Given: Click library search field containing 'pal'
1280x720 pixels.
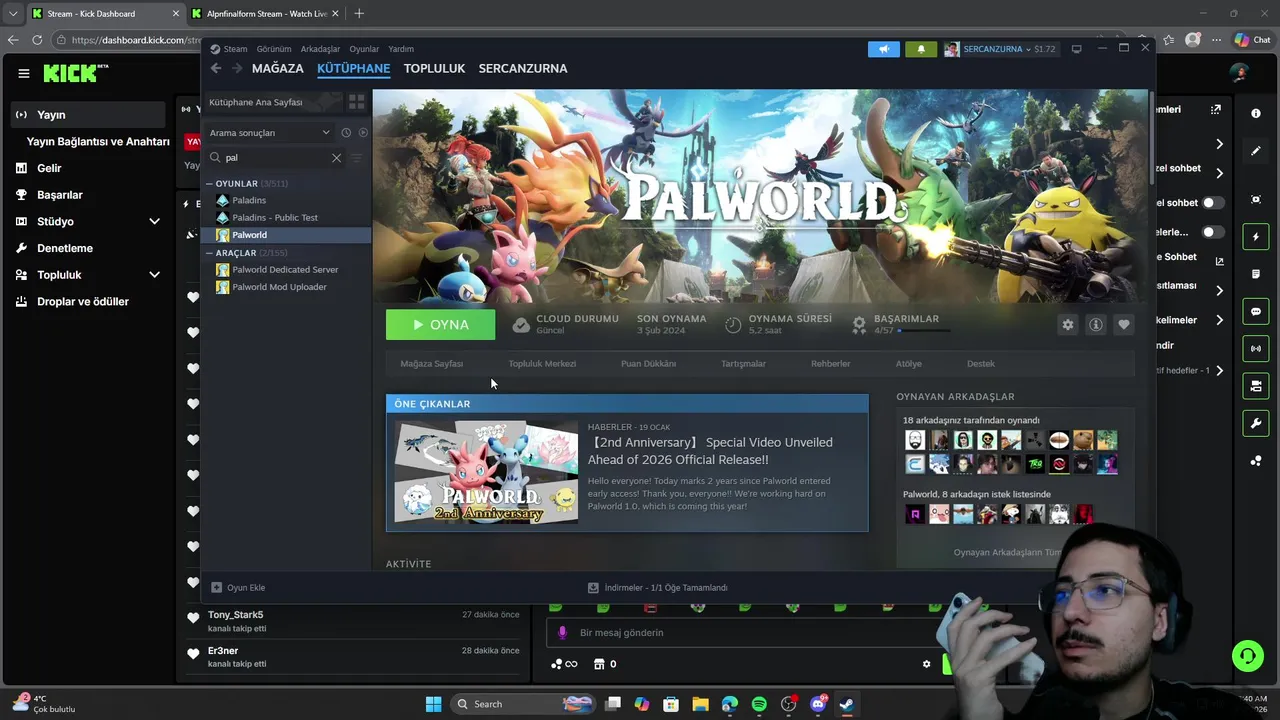Looking at the screenshot, I should [275, 157].
